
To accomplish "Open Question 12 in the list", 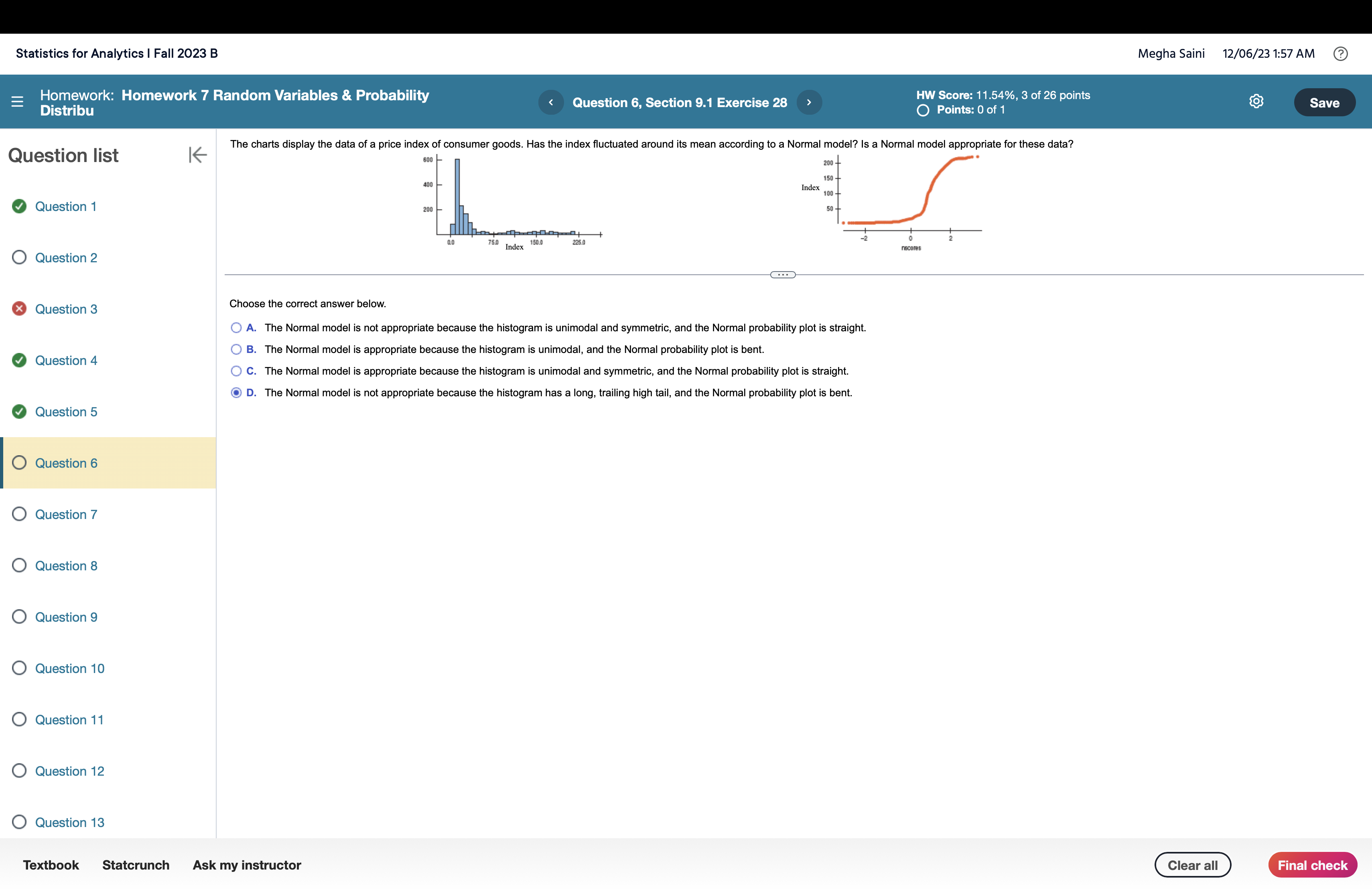I will point(70,771).
